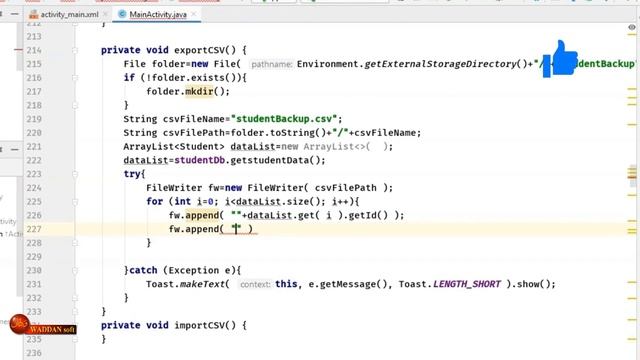Fold the if block at line 216
Screen dimensions: 640x360
click(75, 78)
